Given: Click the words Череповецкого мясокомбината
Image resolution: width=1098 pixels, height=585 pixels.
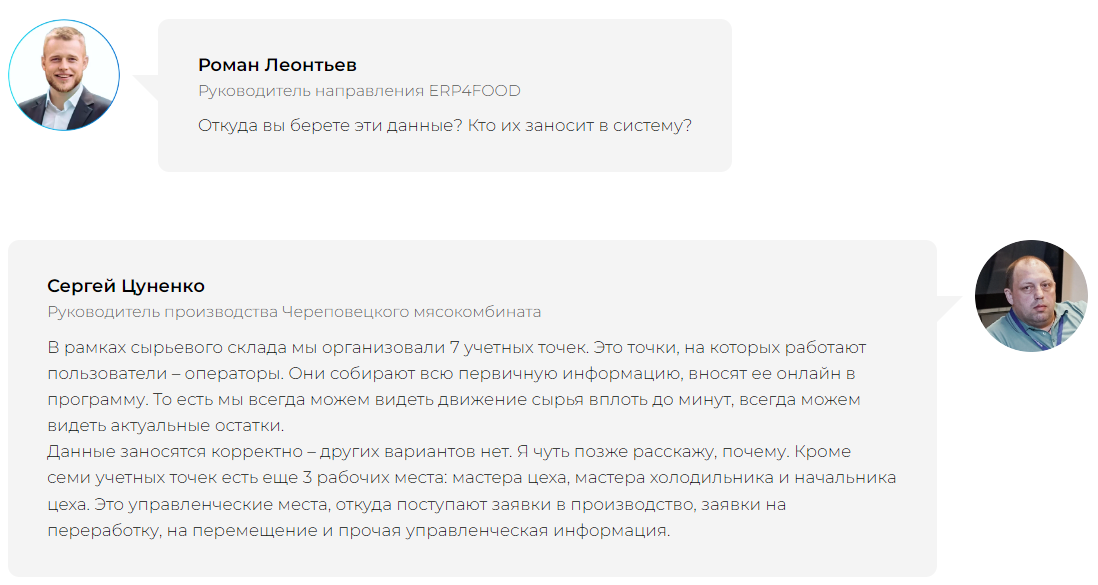Looking at the screenshot, I should tap(412, 312).
